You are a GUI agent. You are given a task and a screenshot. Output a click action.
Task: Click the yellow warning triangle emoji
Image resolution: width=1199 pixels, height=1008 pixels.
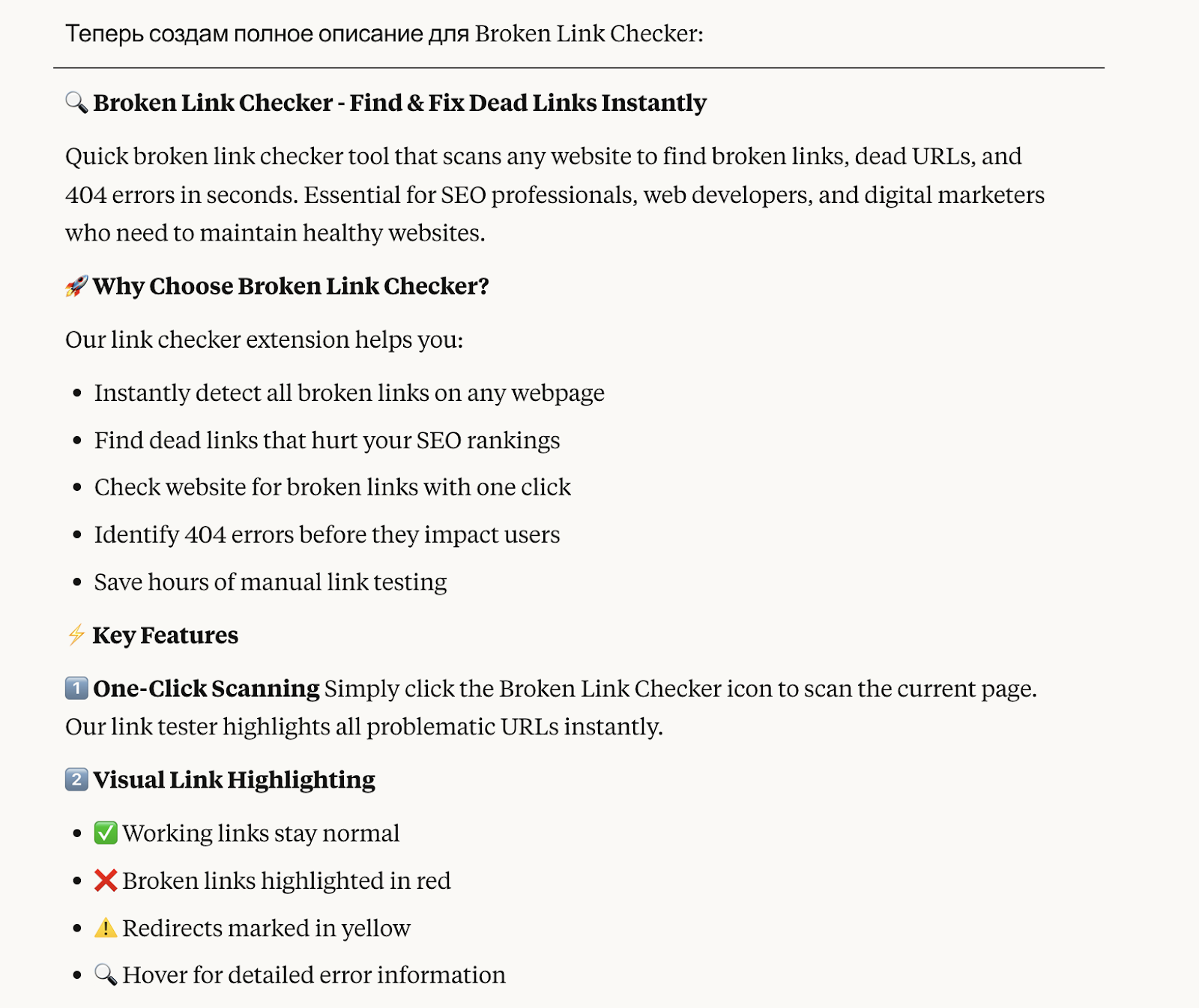tap(106, 928)
